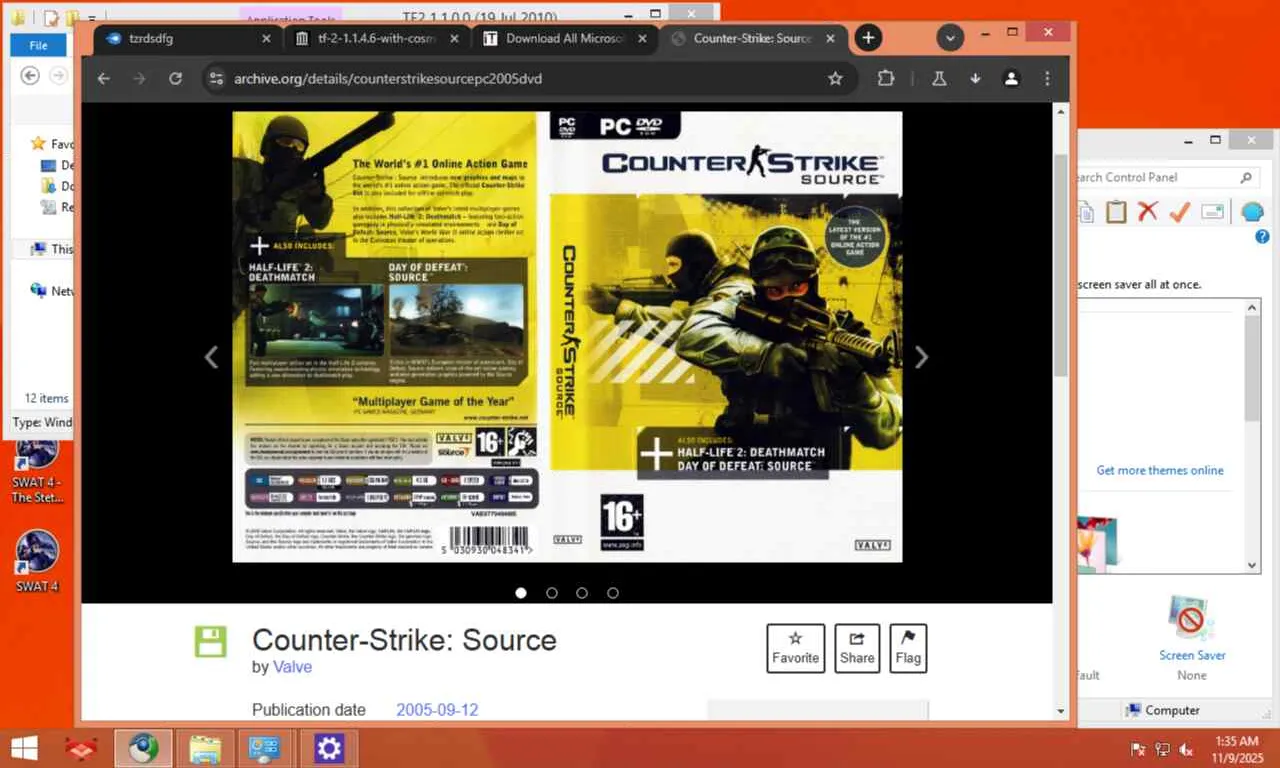Open the Action Center flag tray icon

(1138, 749)
